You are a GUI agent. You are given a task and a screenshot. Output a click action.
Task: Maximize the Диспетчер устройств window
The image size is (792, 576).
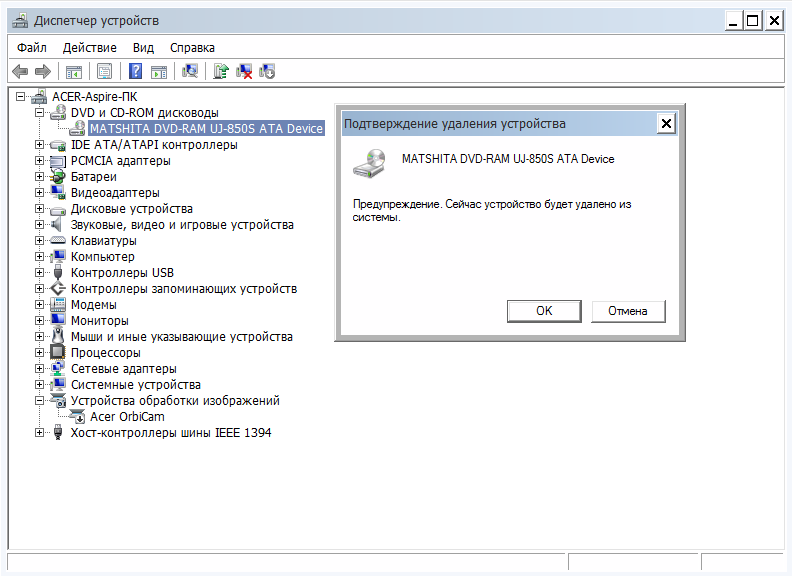(753, 21)
